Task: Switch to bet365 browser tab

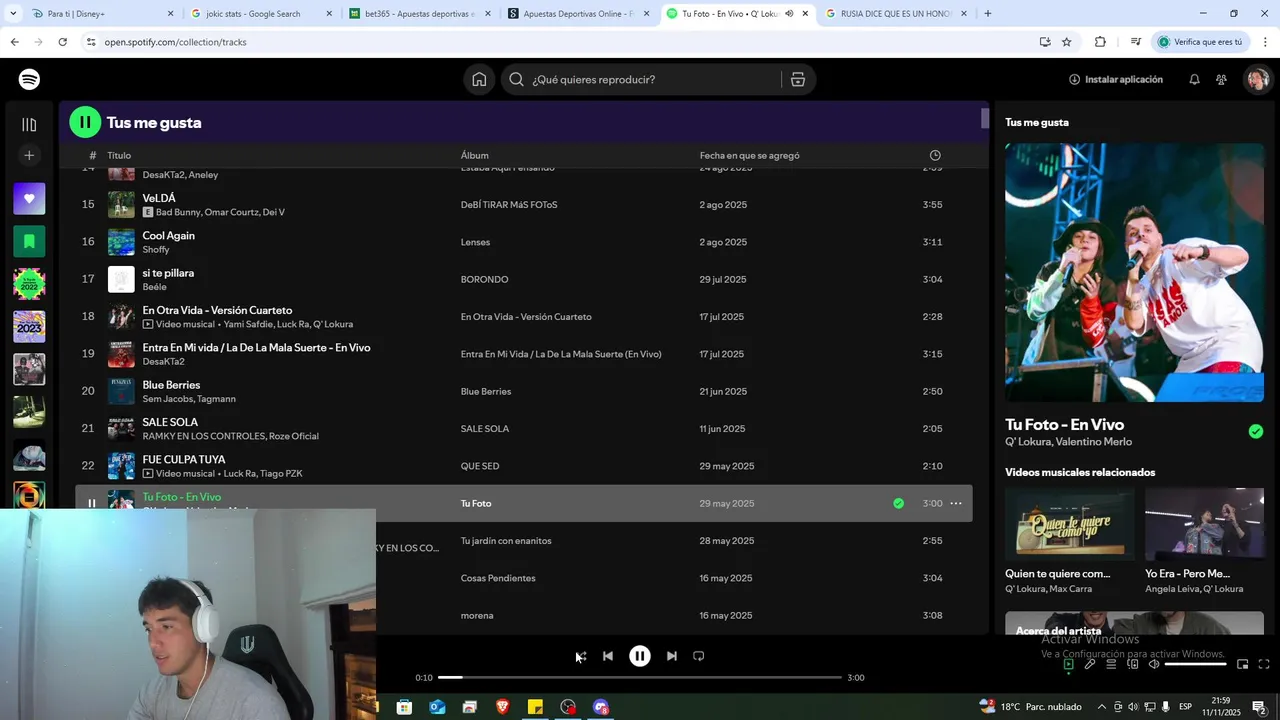Action: (x=420, y=14)
